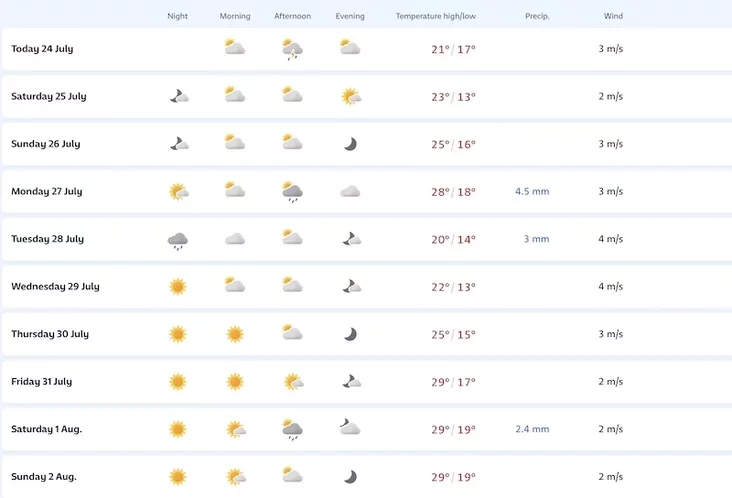Click the 4.5 mm precipitation value
Viewport: 732px width, 498px height.
pyautogui.click(x=532, y=191)
